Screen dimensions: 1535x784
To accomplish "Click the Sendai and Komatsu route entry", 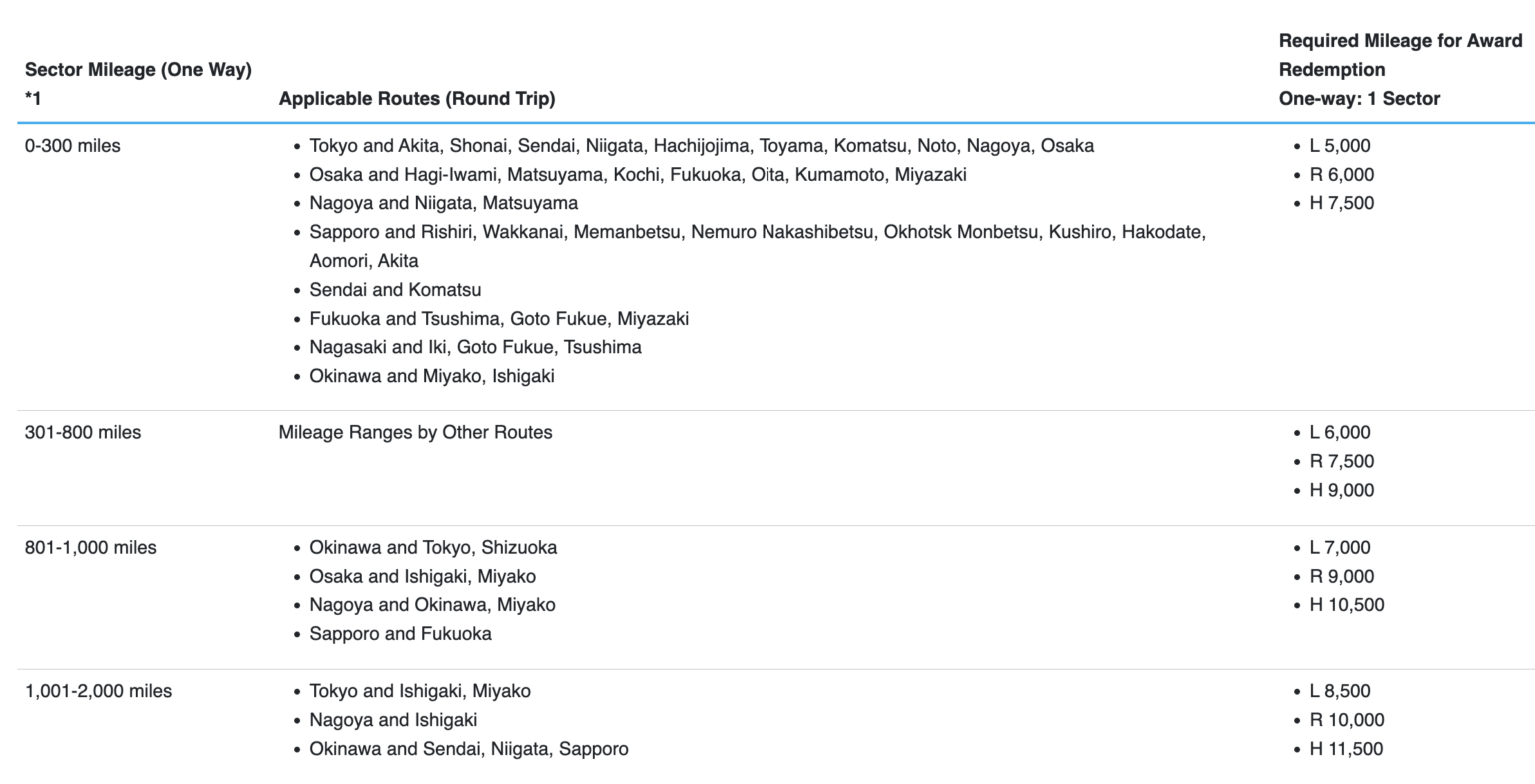I will [x=395, y=290].
